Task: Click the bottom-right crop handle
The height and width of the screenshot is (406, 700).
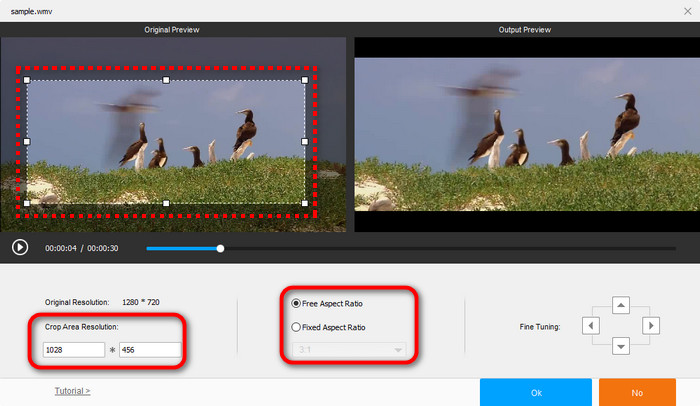Action: coord(305,203)
